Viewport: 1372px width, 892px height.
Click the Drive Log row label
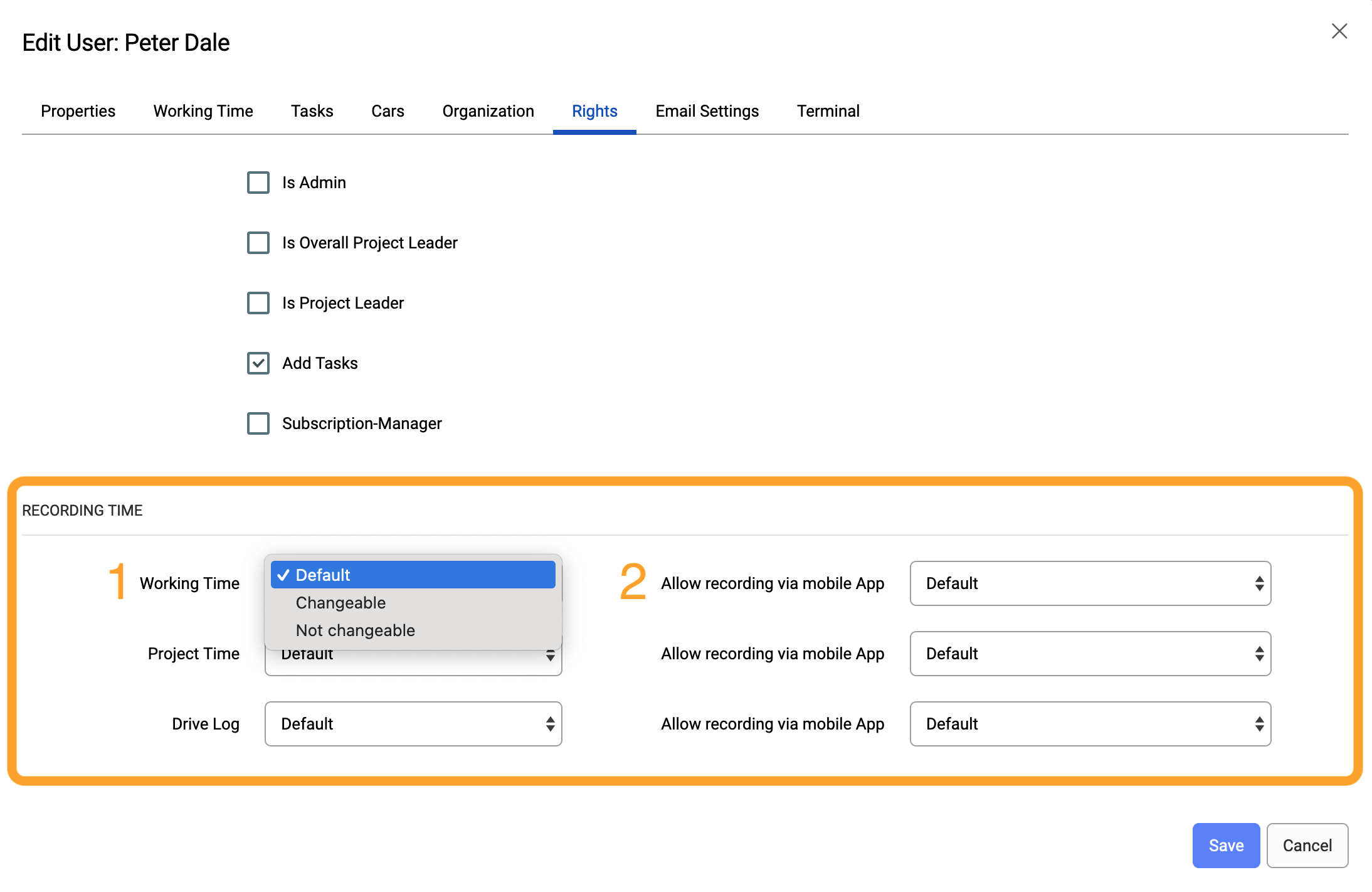[206, 724]
